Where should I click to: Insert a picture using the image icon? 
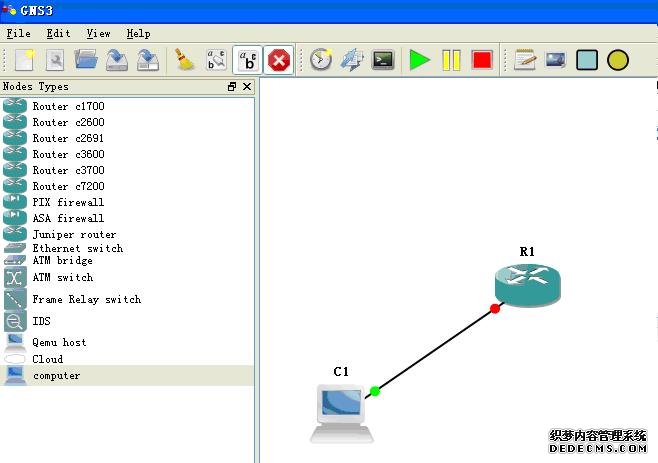pyautogui.click(x=556, y=60)
